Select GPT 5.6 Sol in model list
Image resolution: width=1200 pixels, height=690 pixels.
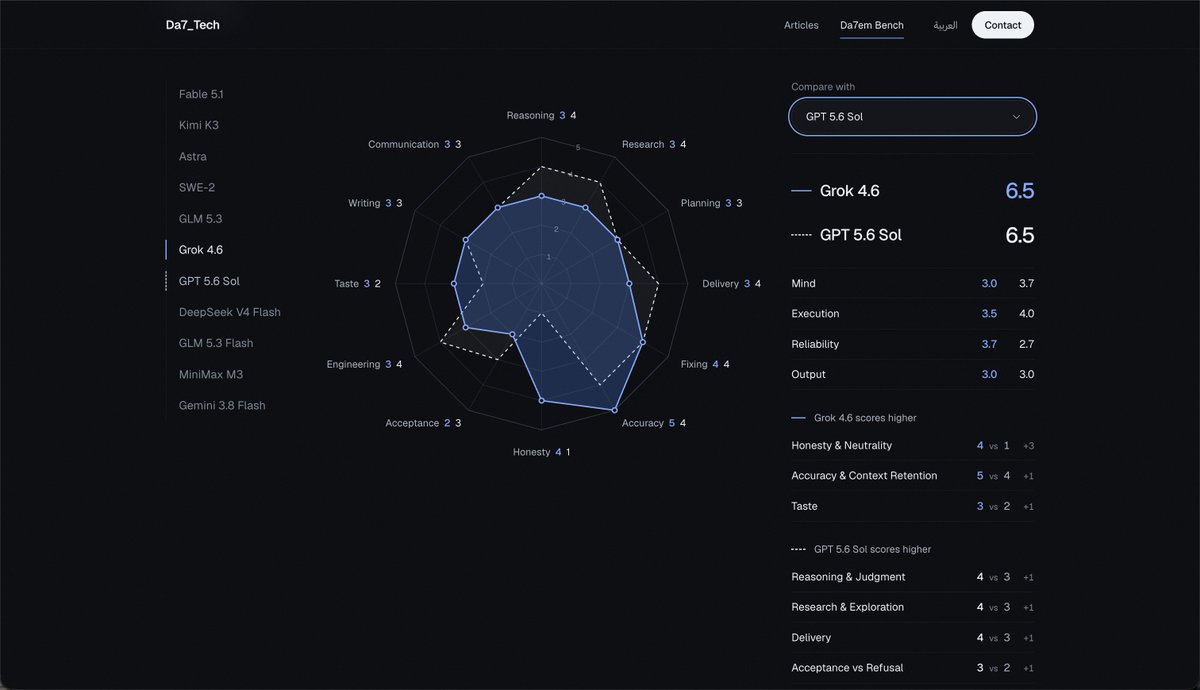pyautogui.click(x=209, y=281)
